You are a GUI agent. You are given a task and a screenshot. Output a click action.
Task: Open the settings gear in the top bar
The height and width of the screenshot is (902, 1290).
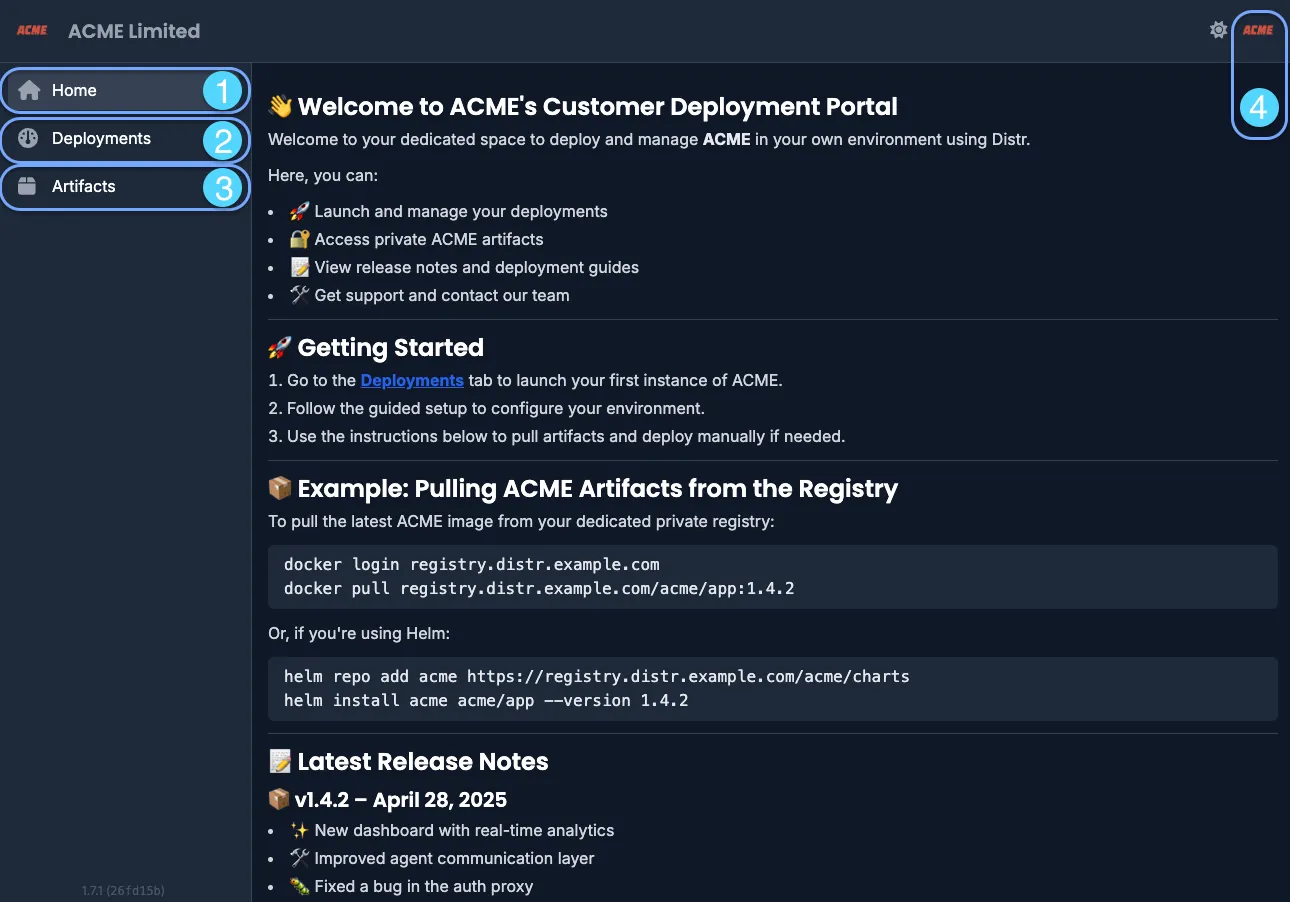1218,30
